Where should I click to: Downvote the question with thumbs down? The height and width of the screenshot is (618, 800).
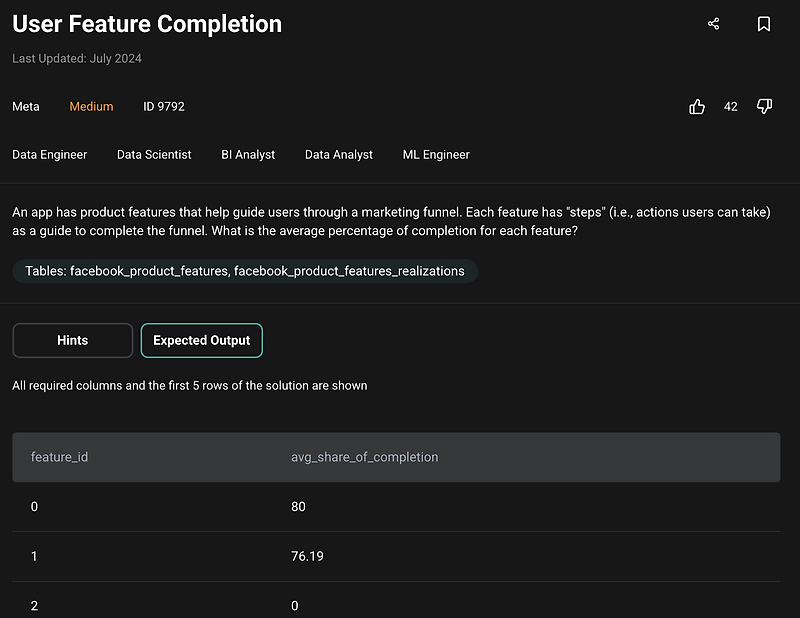764,106
